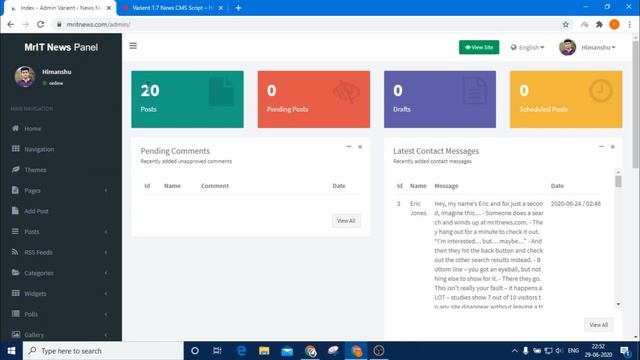Open the browser extensions puzzle icon
Image resolution: width=640 pixels, height=360 pixels.
[599, 24]
